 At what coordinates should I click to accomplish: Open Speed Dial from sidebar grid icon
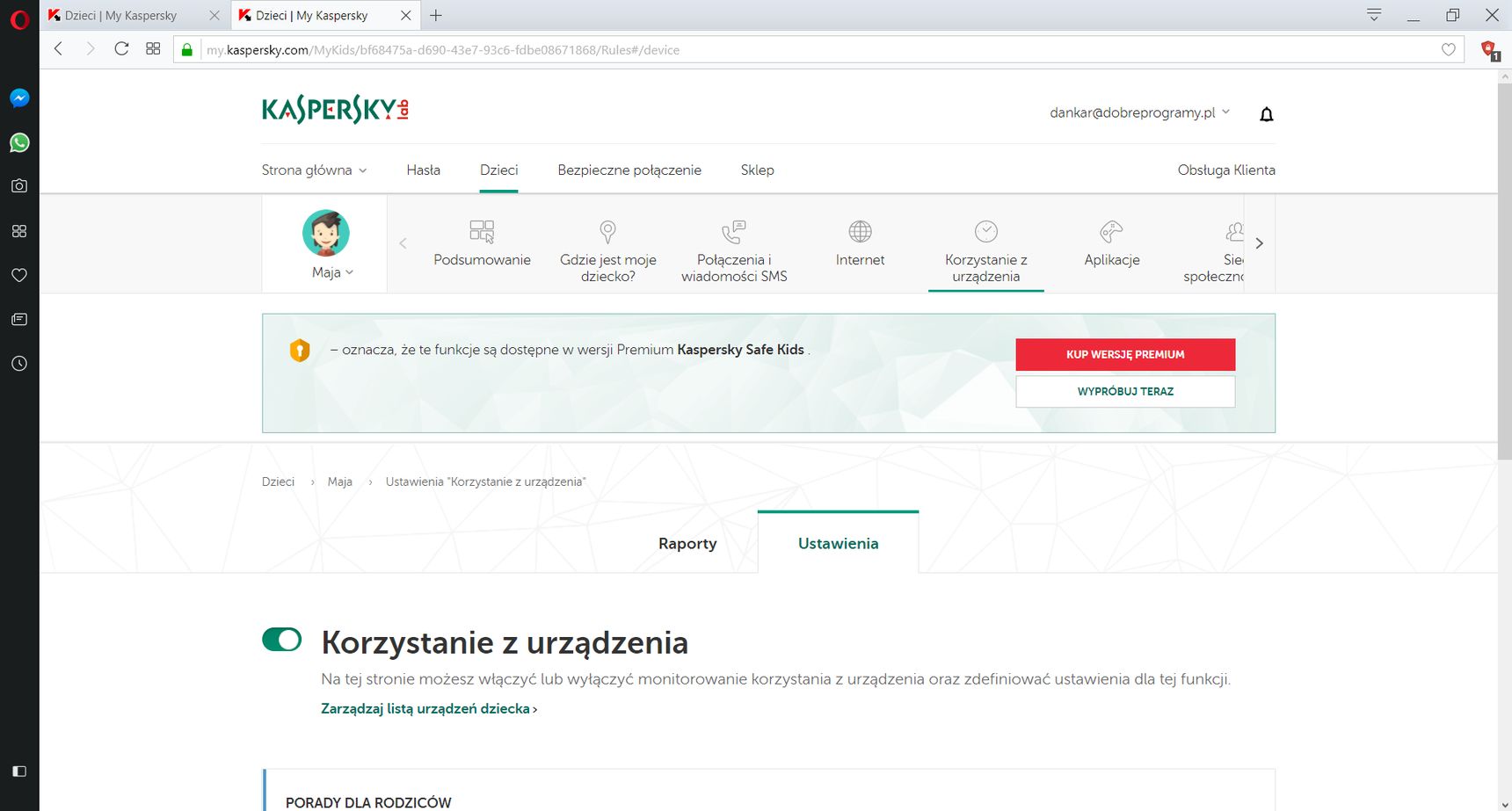[x=19, y=231]
